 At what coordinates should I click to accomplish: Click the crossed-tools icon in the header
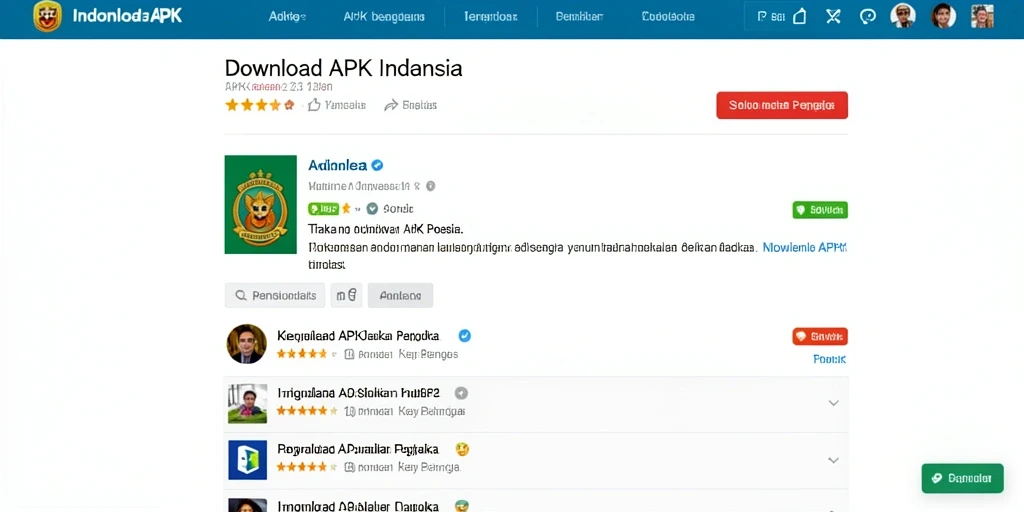coord(833,16)
